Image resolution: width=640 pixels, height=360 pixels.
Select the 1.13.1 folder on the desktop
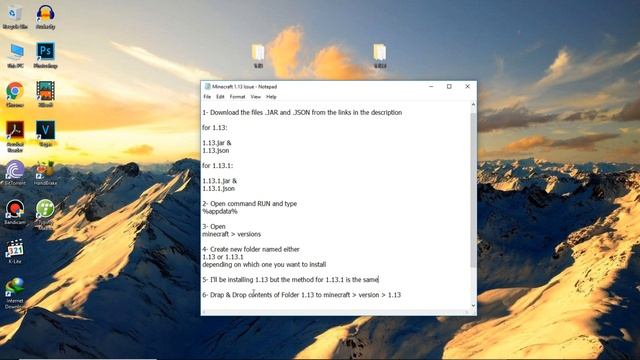pyautogui.click(x=380, y=56)
